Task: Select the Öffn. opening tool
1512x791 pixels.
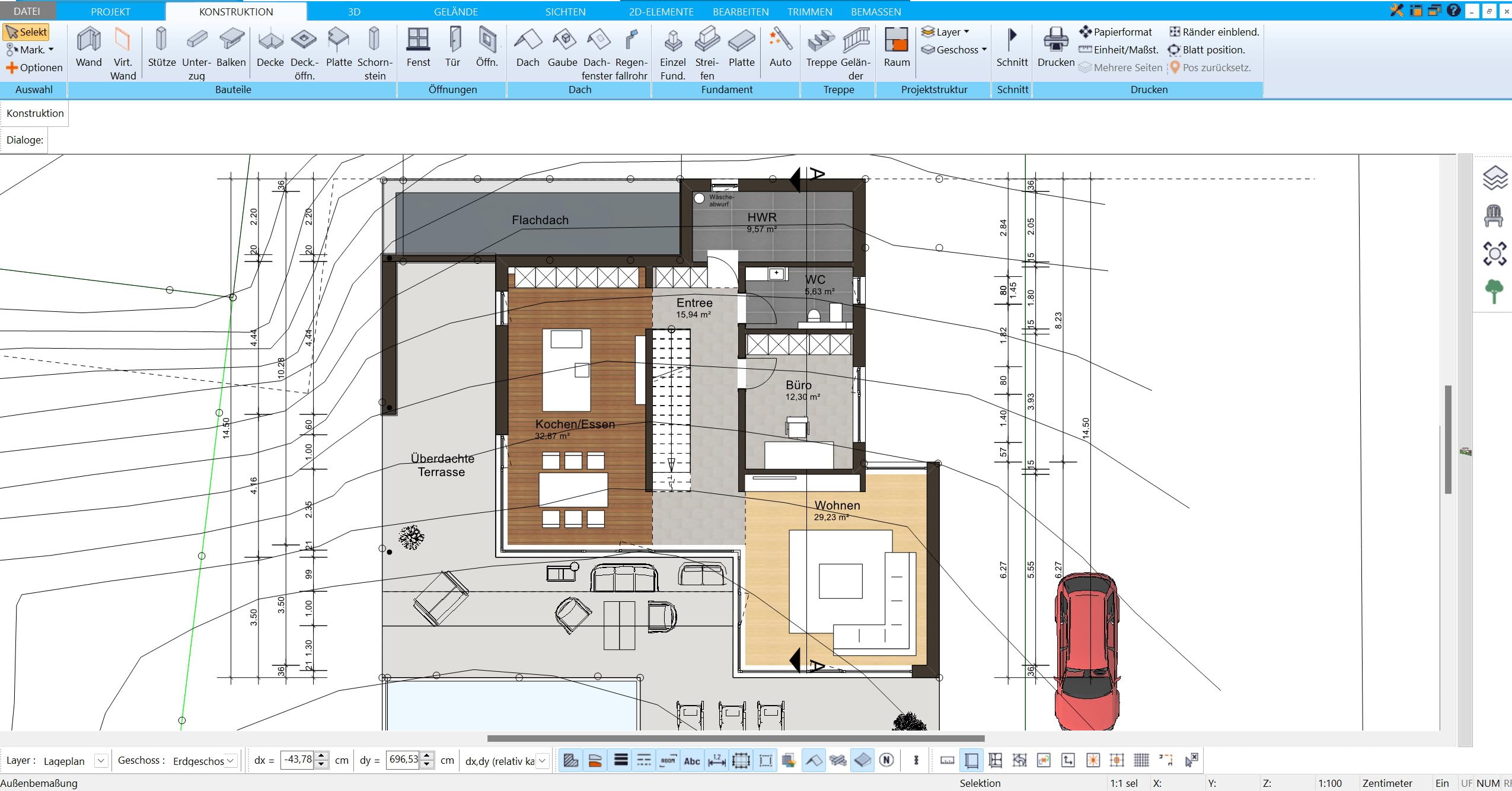Action: pyautogui.click(x=487, y=47)
